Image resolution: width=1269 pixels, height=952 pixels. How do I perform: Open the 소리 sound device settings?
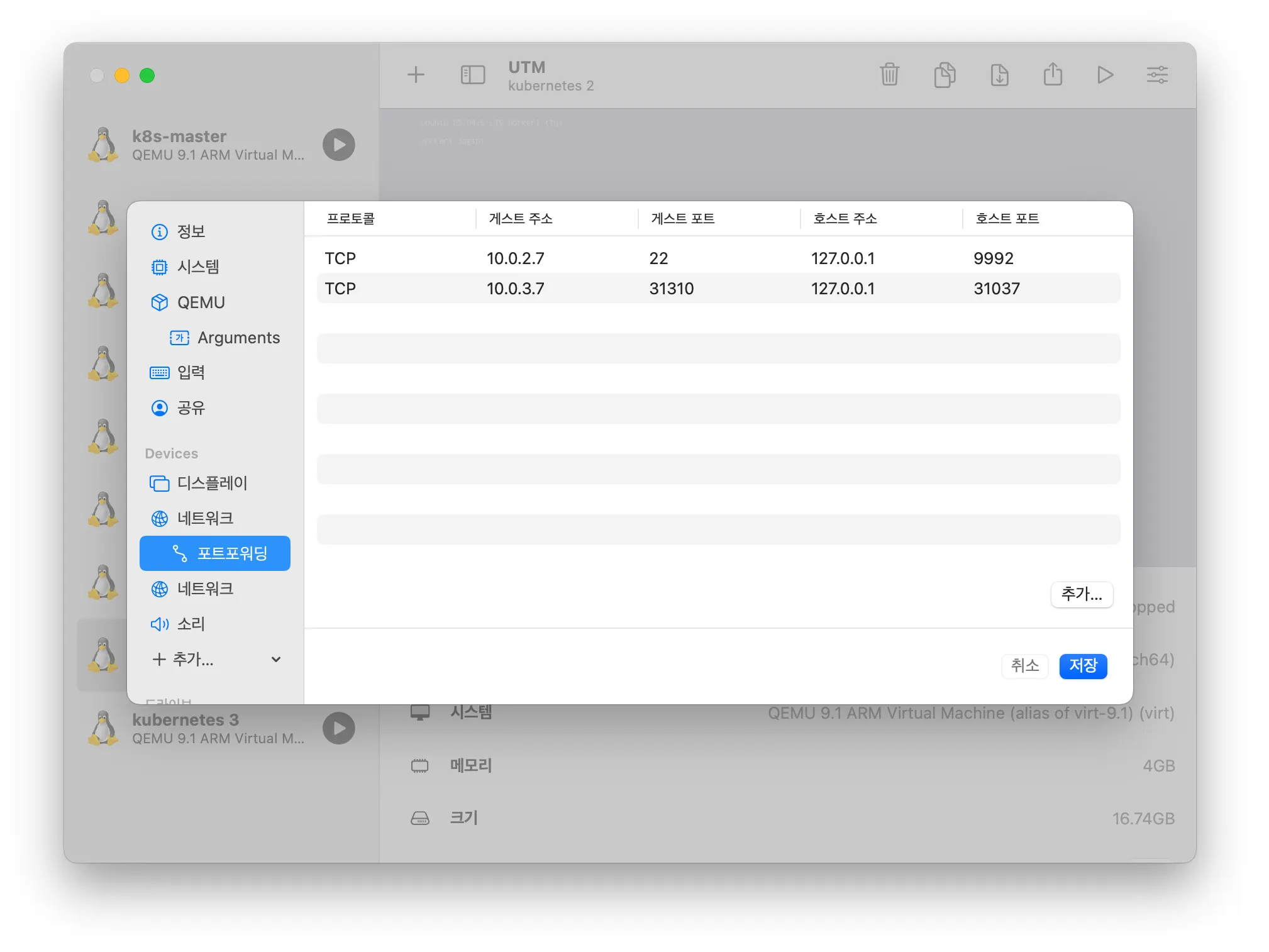tap(191, 624)
